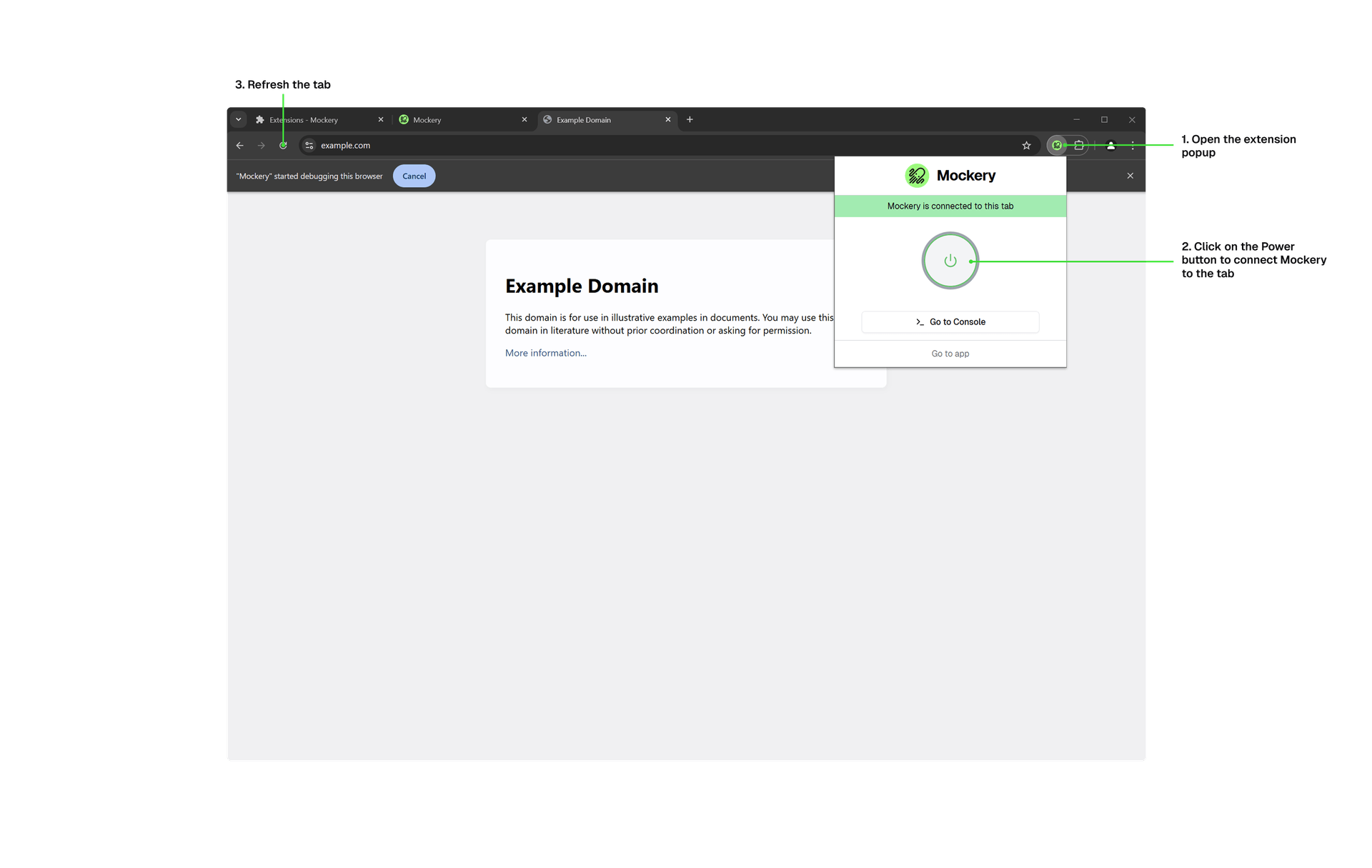Toggle the Mockery Power button
The height and width of the screenshot is (868, 1372).
pos(950,261)
